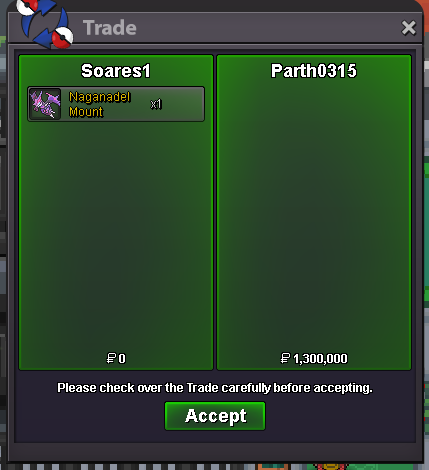Close the Trade window
This screenshot has width=429, height=470.
tap(409, 28)
